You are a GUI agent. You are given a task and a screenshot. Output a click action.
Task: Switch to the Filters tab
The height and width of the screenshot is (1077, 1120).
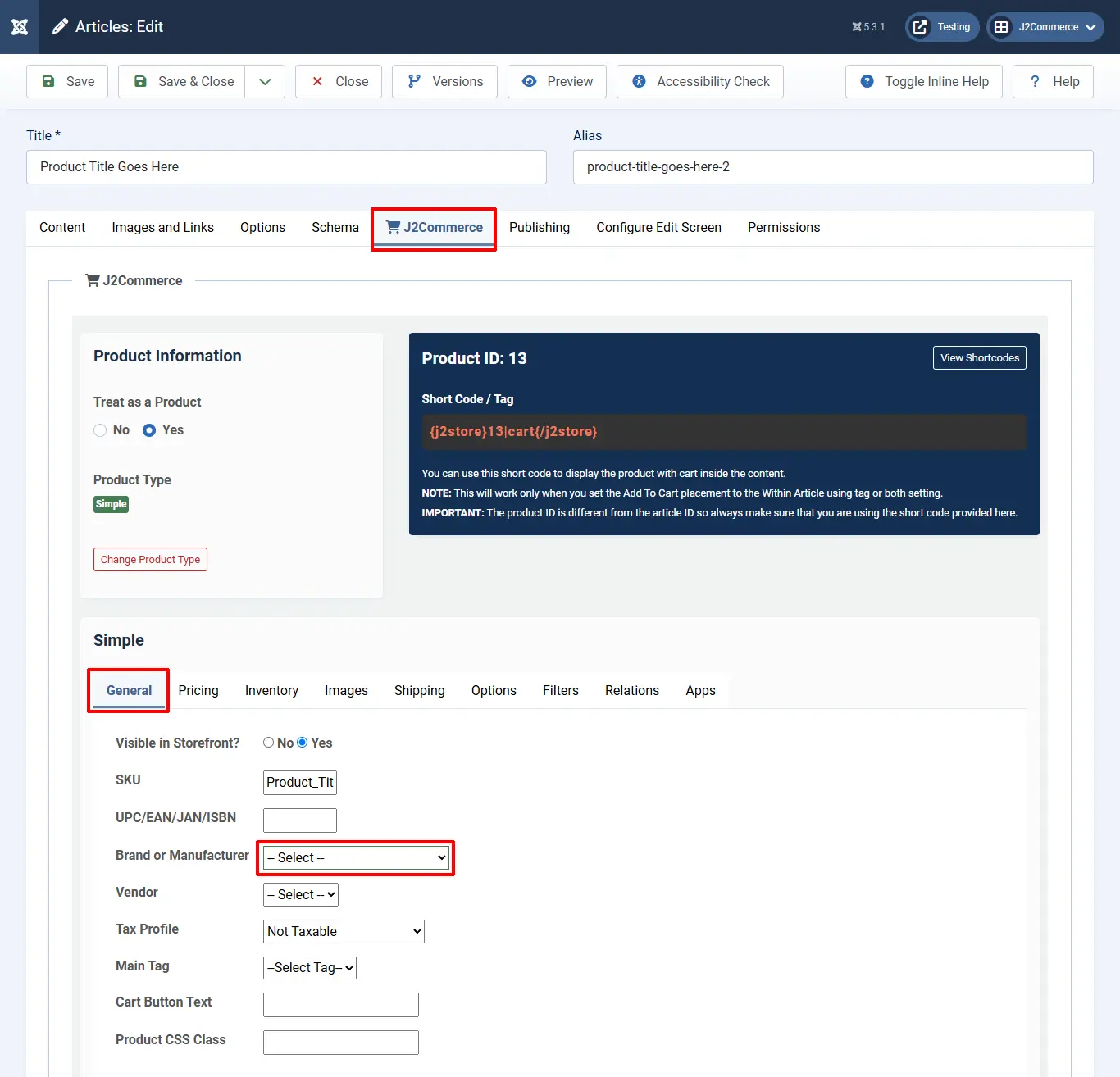[x=561, y=691]
